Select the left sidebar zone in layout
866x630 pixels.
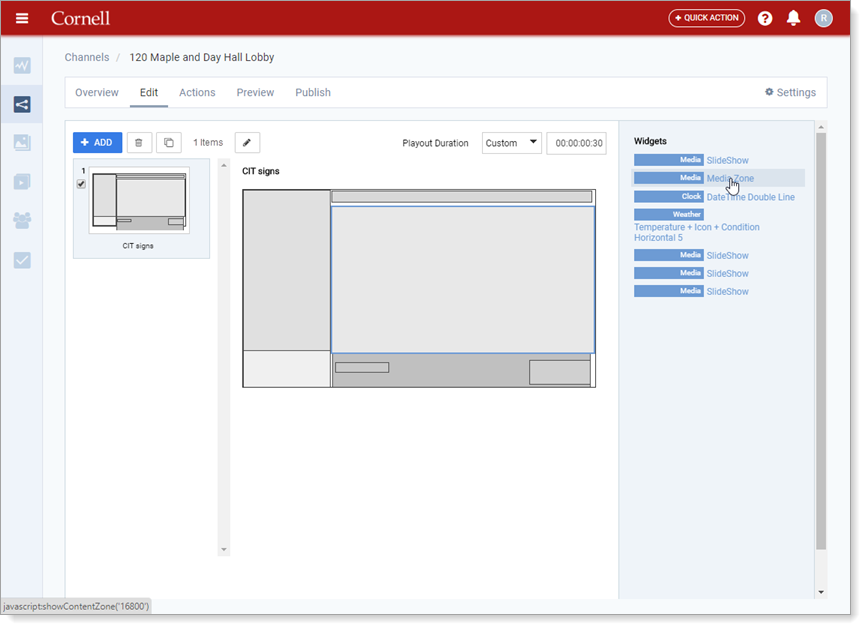(287, 270)
